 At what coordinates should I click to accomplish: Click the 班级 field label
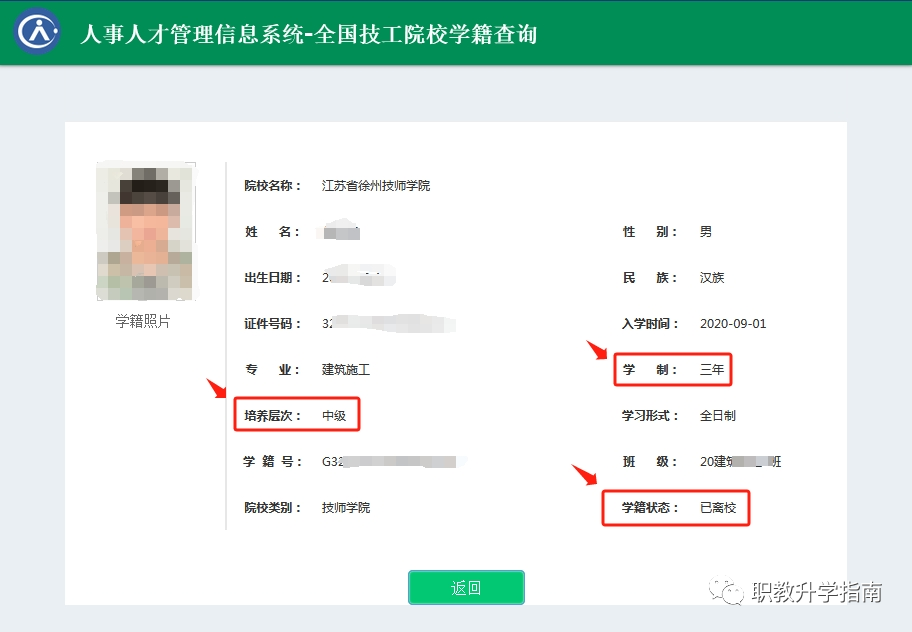click(650, 462)
